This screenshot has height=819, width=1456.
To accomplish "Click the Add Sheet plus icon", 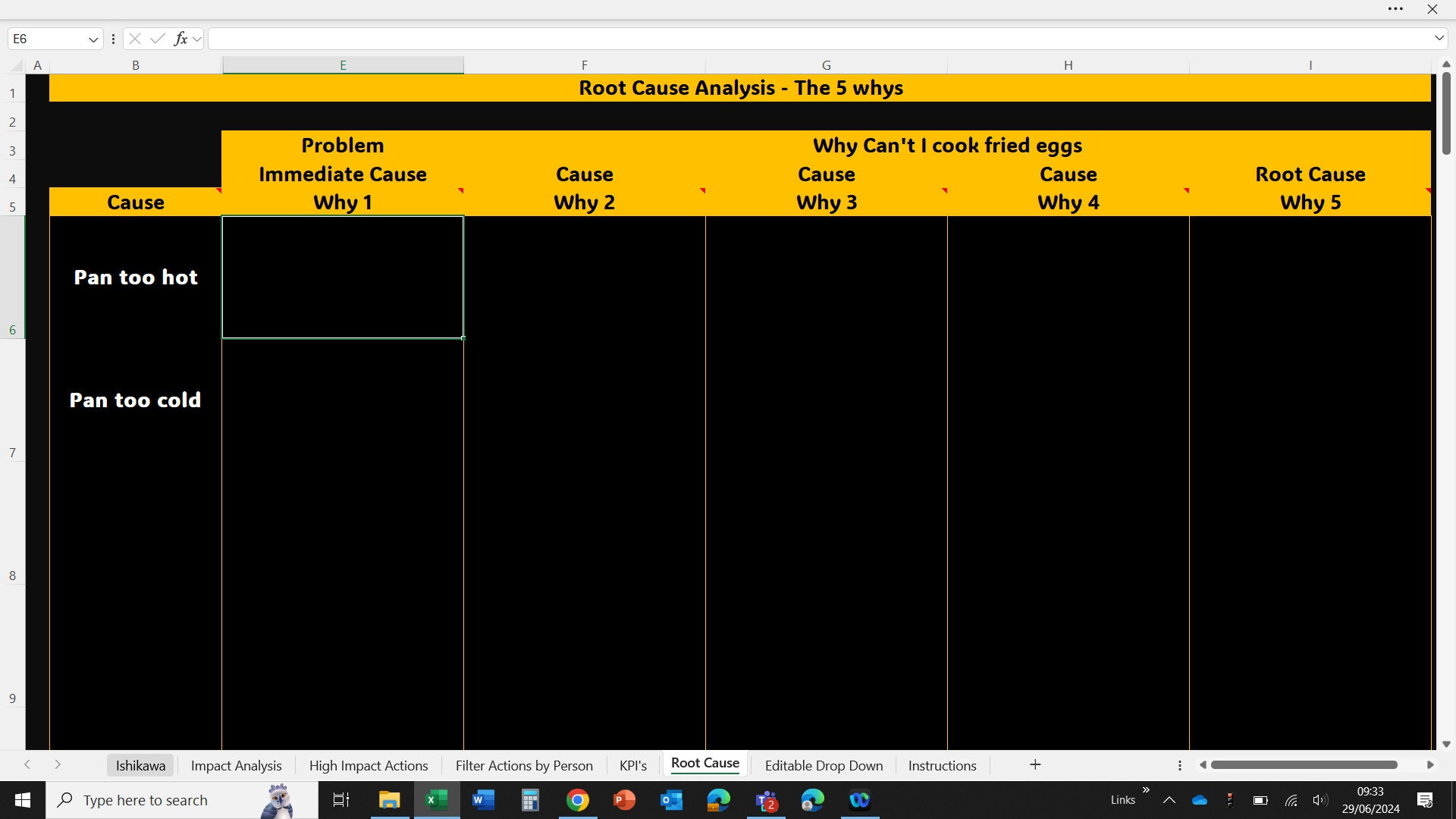I will click(1035, 764).
